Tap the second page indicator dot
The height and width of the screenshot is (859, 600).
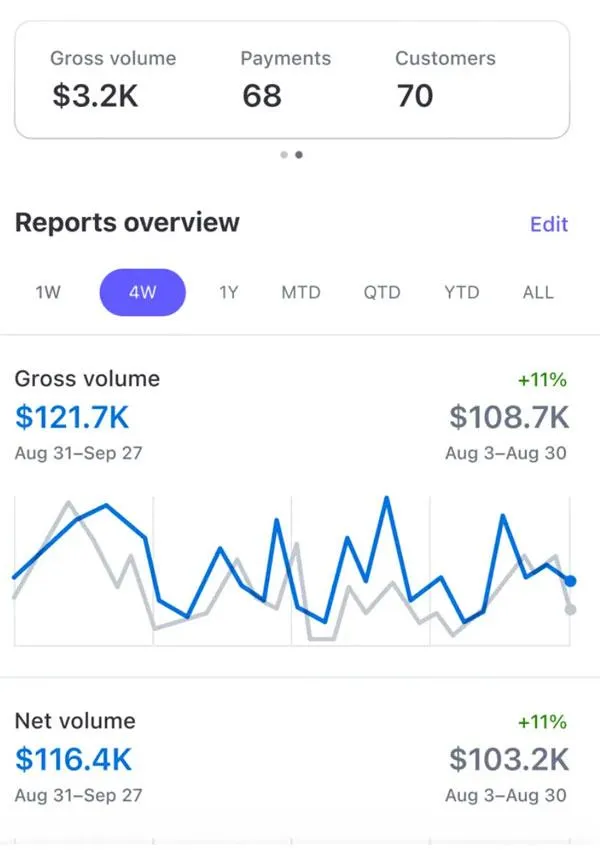pos(299,155)
